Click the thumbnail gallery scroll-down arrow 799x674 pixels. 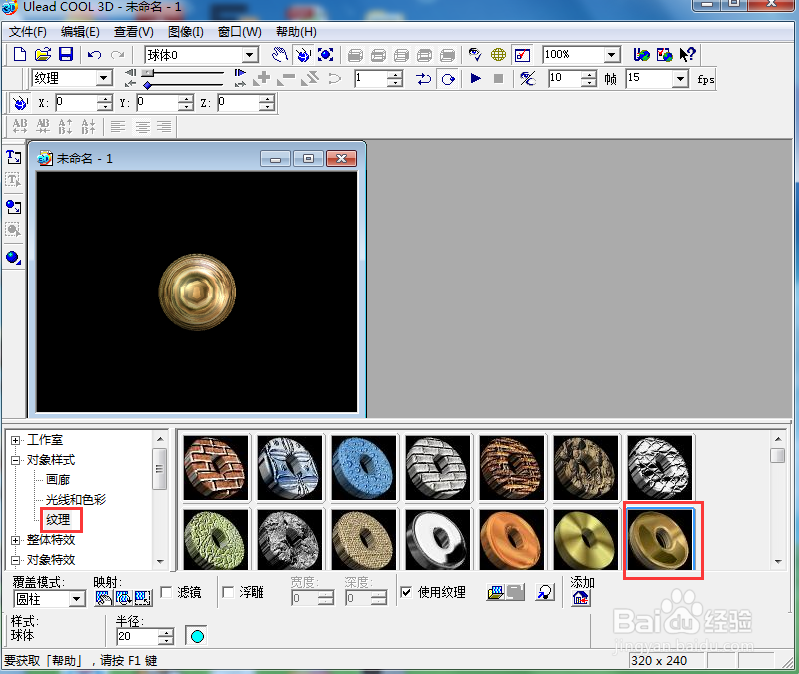click(778, 561)
